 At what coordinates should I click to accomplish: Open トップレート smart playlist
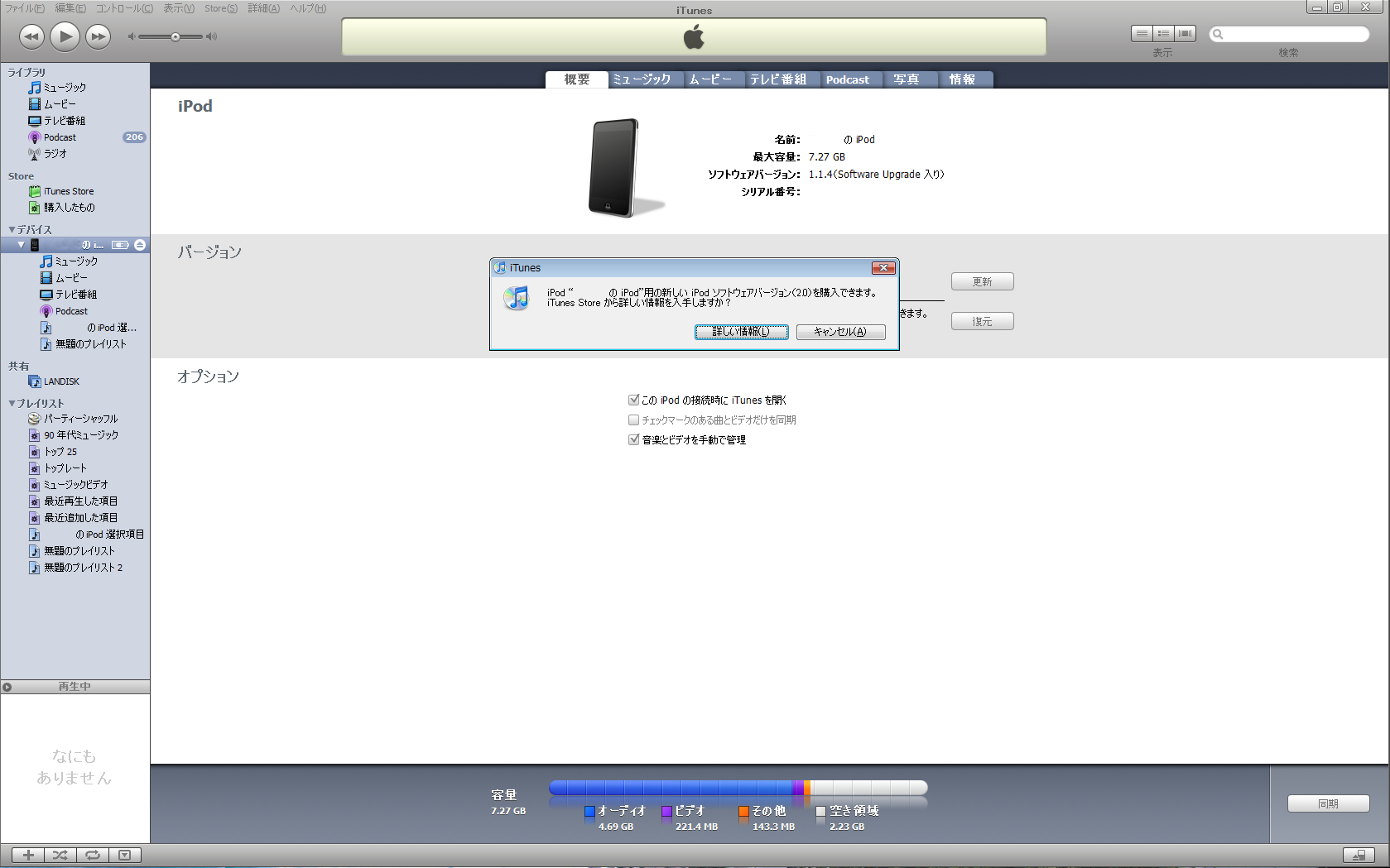(65, 468)
